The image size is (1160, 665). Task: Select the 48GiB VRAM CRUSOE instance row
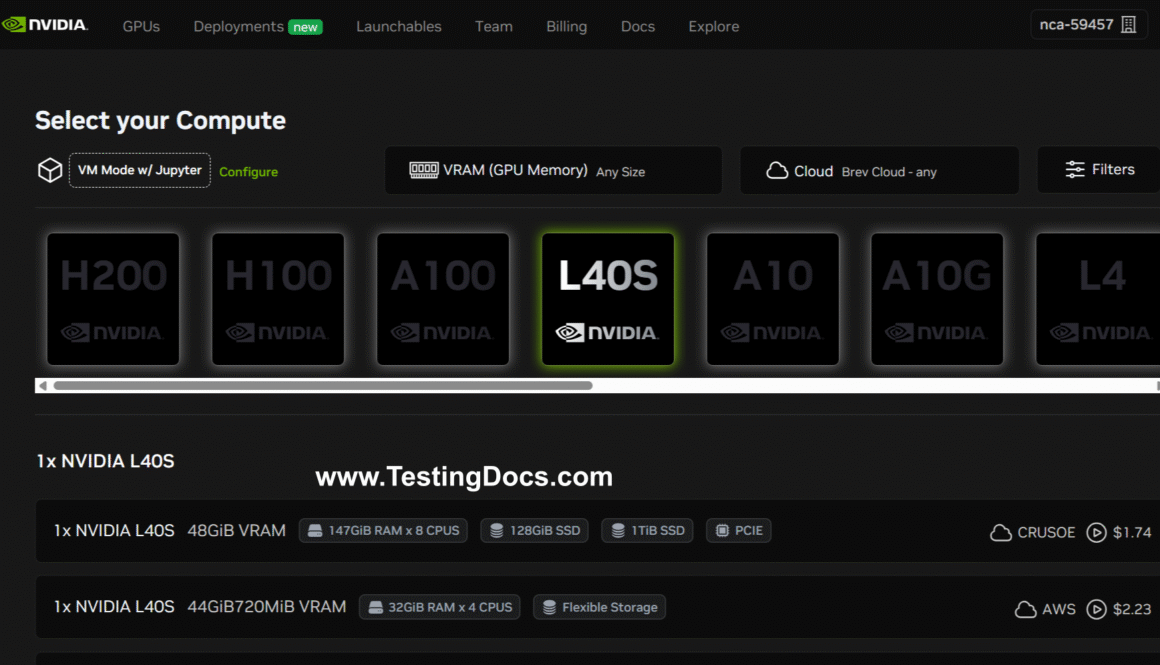[600, 532]
